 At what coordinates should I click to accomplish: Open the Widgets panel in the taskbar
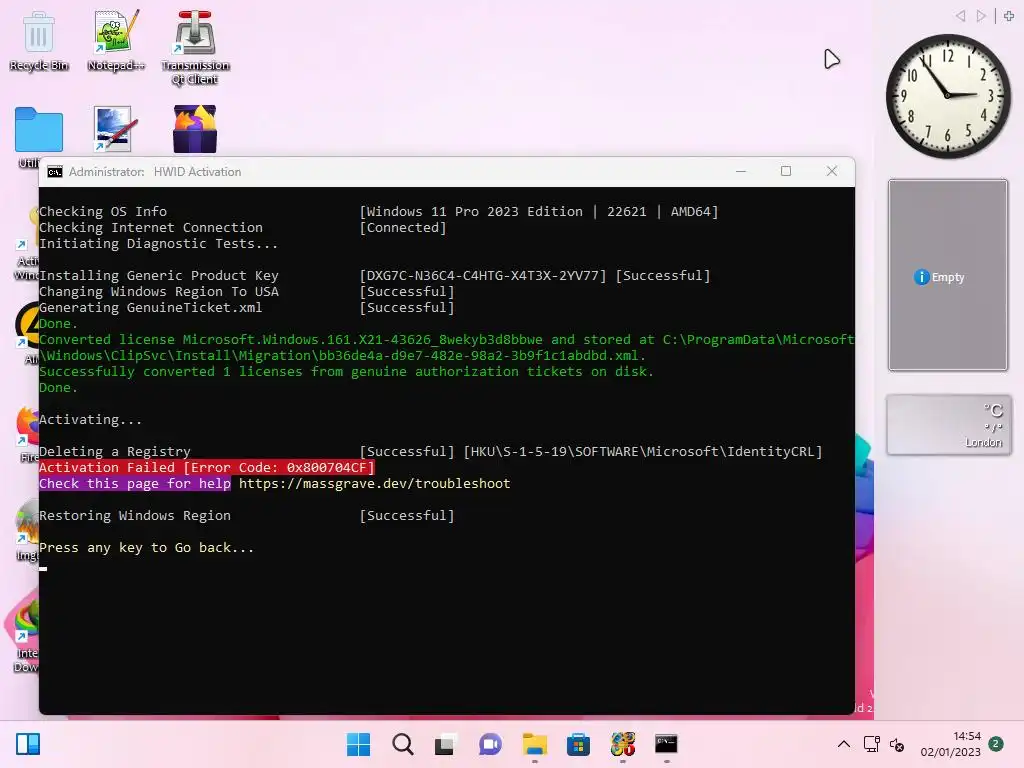28,744
